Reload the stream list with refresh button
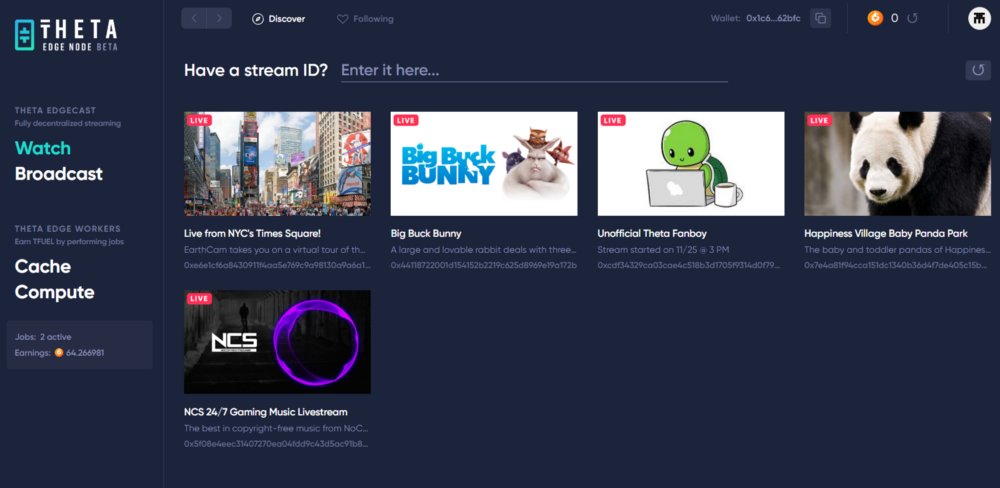This screenshot has width=1000, height=488. tap(978, 70)
